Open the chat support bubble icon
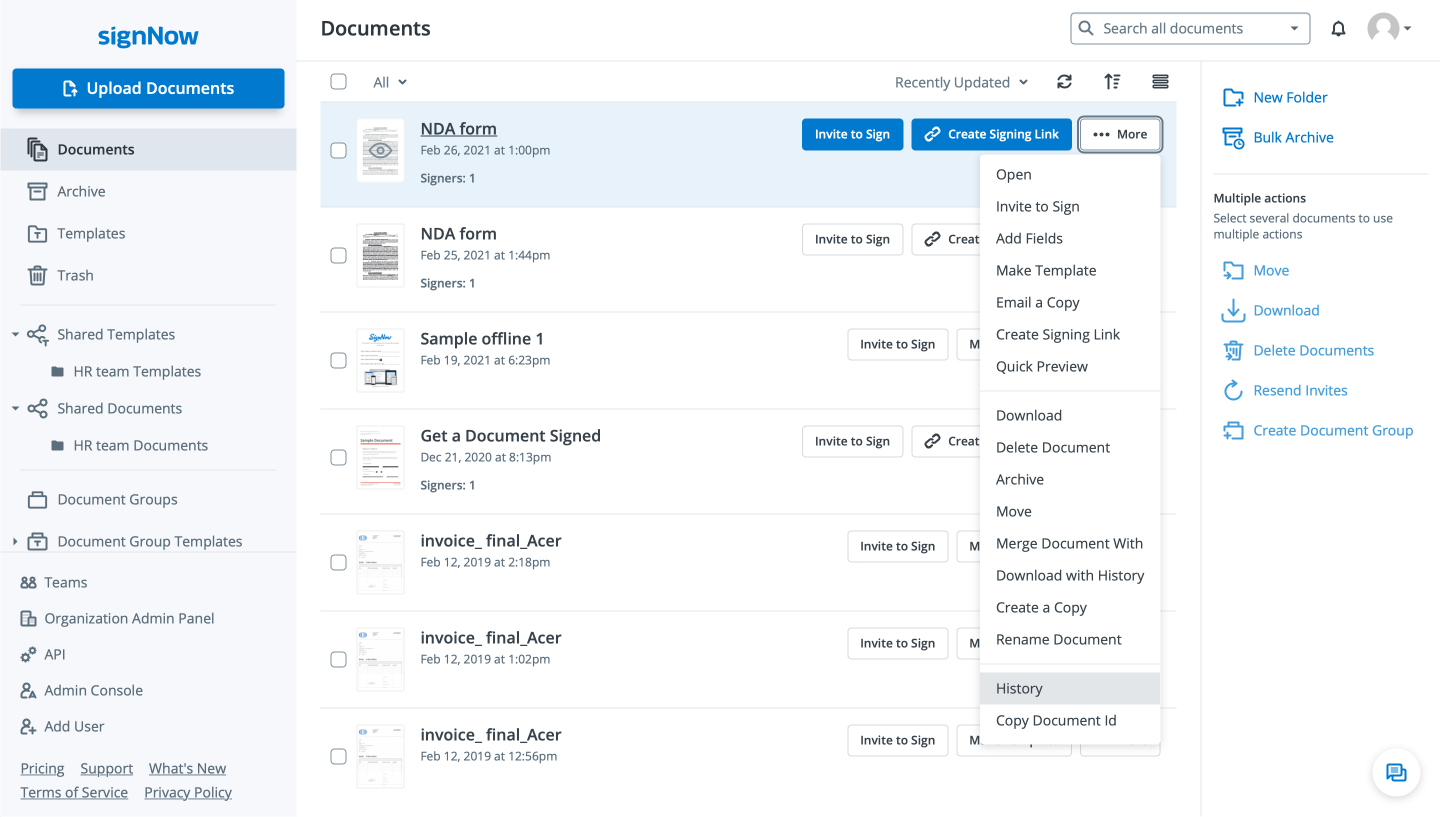Screen dimensions: 1440x817 tap(1396, 772)
